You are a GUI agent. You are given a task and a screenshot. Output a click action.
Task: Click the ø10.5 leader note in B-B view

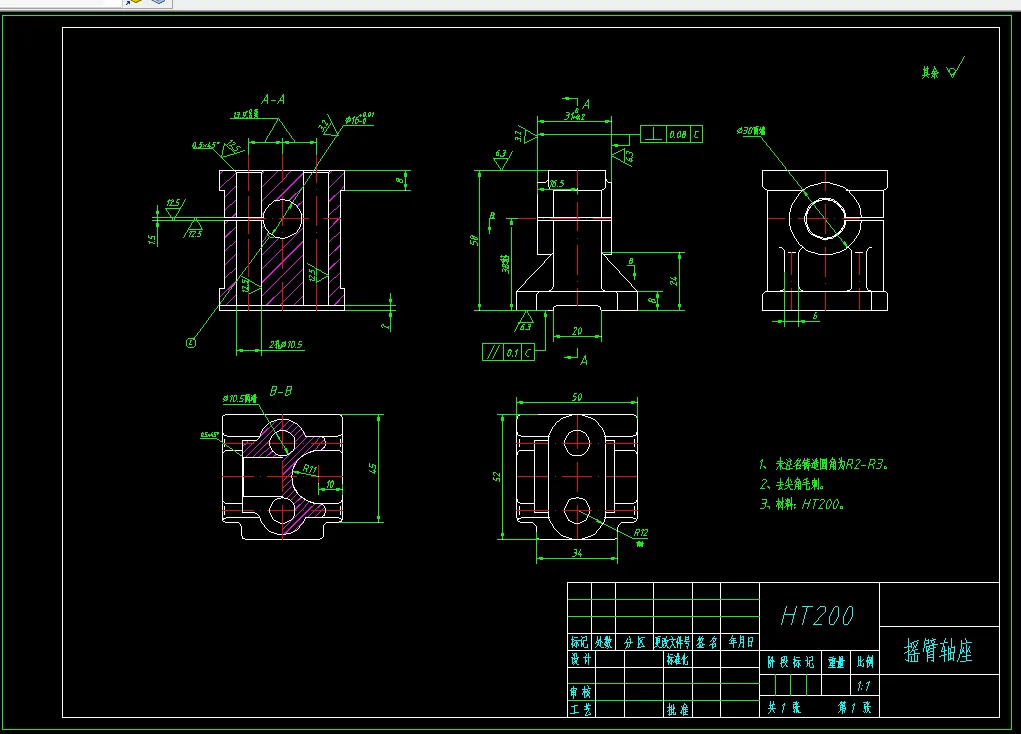tap(240, 398)
